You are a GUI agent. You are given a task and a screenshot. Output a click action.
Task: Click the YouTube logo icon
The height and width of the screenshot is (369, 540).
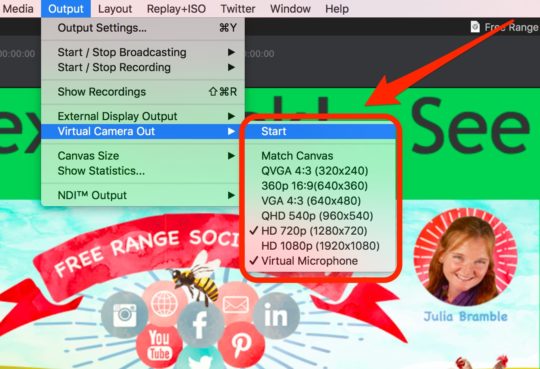159,346
